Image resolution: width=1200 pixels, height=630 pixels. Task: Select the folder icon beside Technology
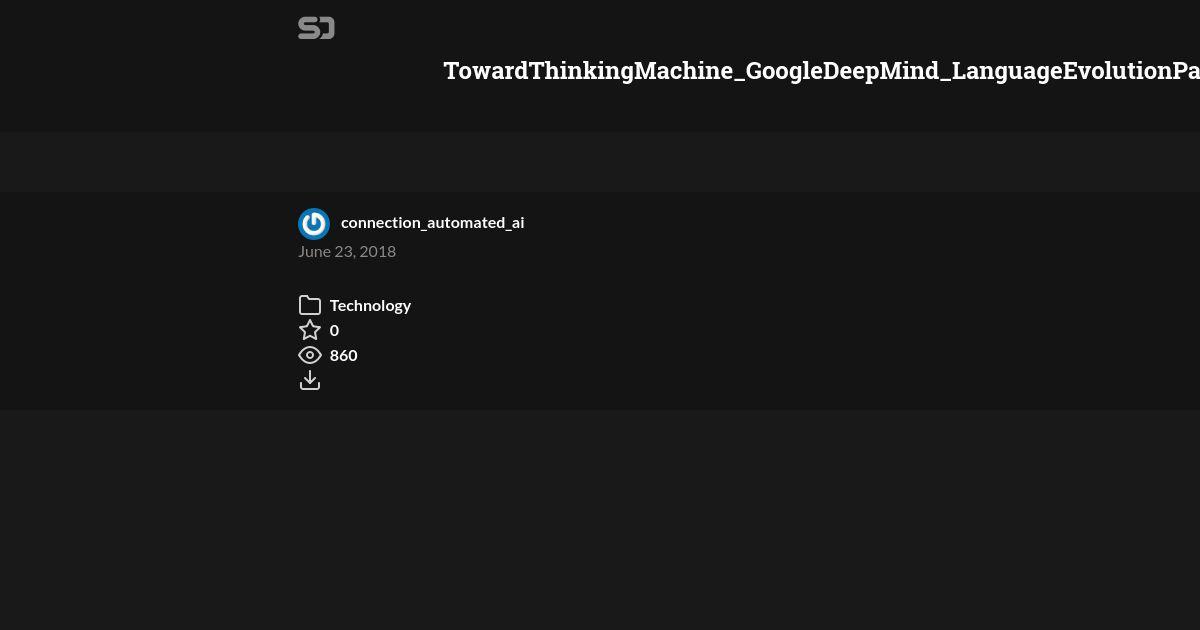(x=310, y=305)
